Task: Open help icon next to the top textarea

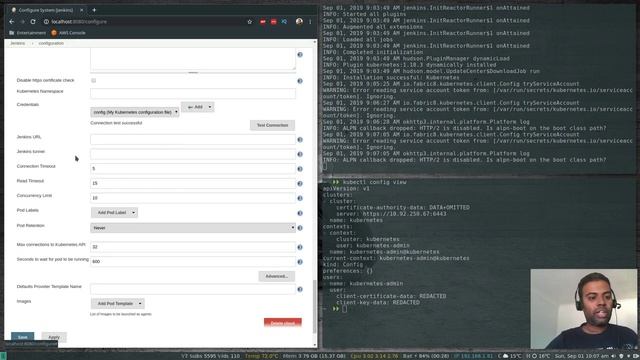Action: [x=300, y=55]
